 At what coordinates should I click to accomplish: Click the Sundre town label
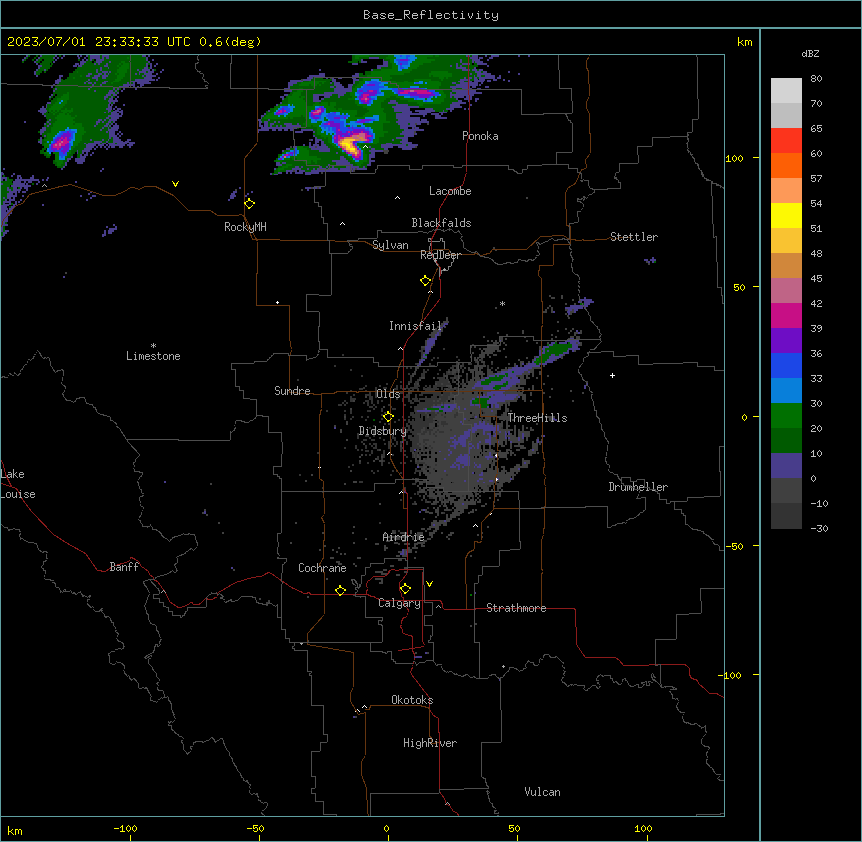(292, 391)
